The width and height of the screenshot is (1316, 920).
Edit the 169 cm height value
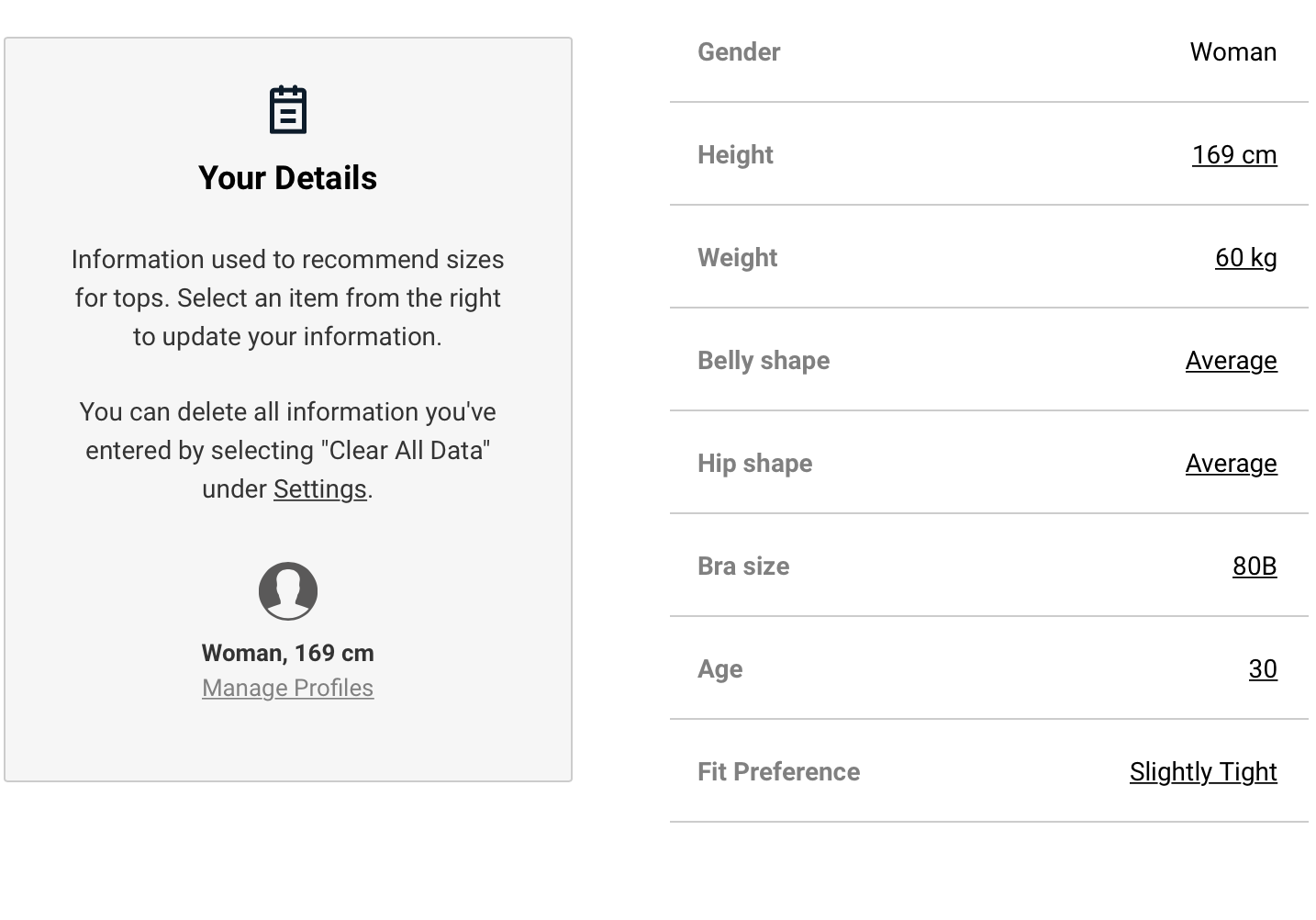[x=1233, y=155]
